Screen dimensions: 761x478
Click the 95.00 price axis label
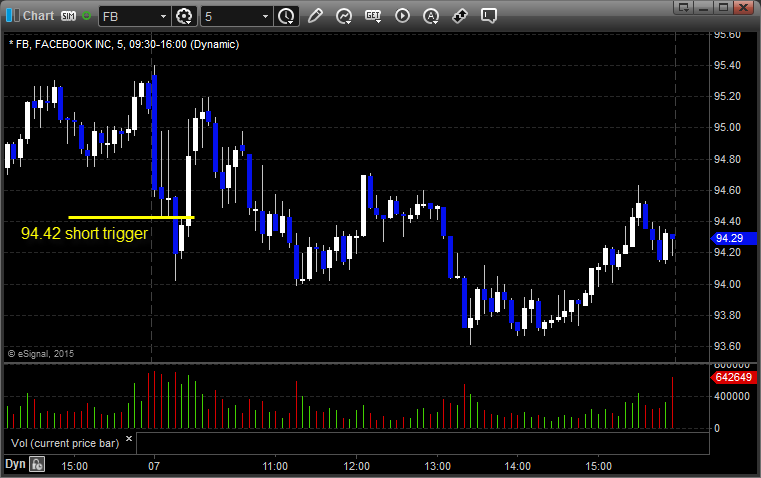point(727,128)
